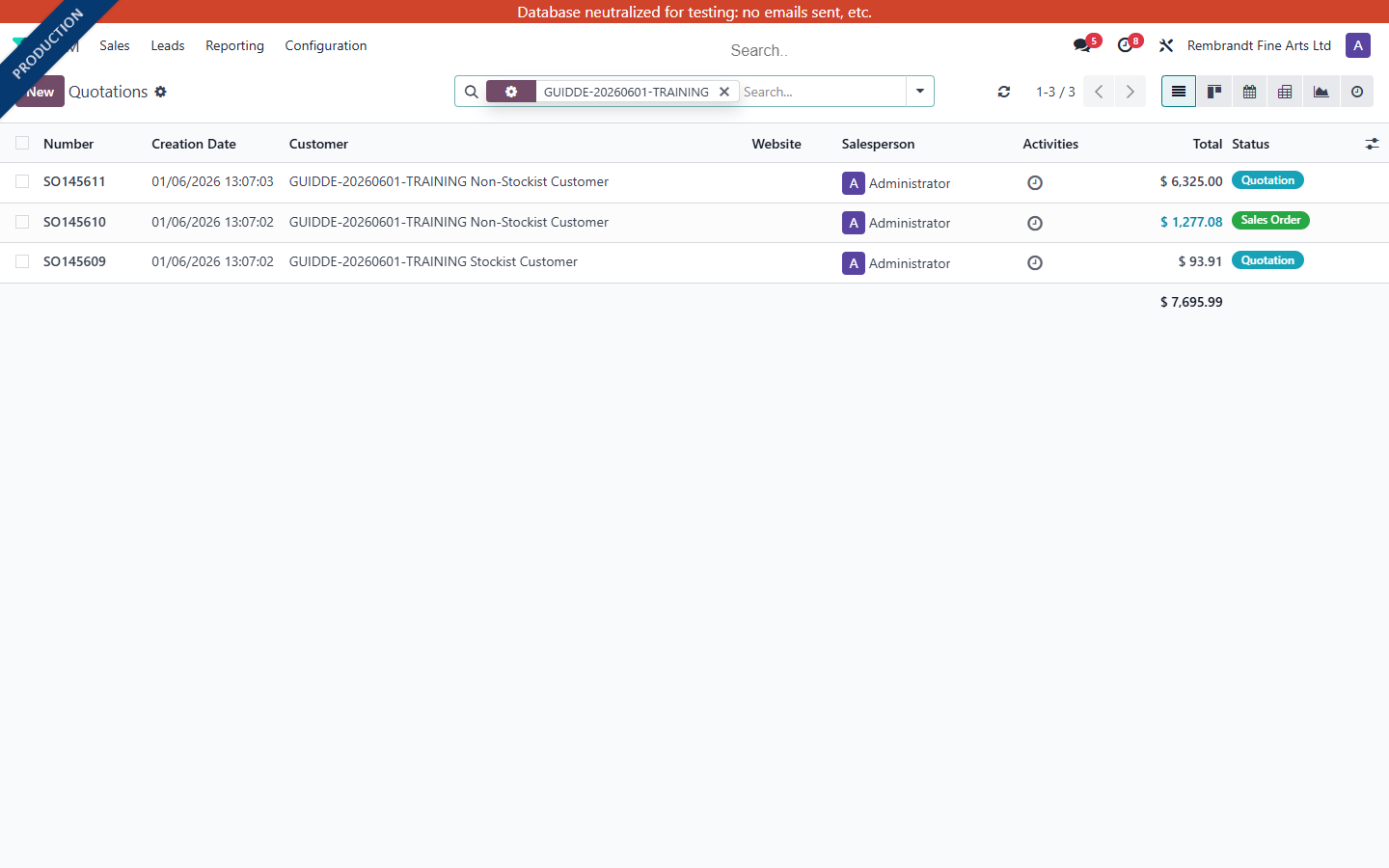Click Quotation status badge of SO145611
This screenshot has width=1389, height=868.
pos(1267,180)
